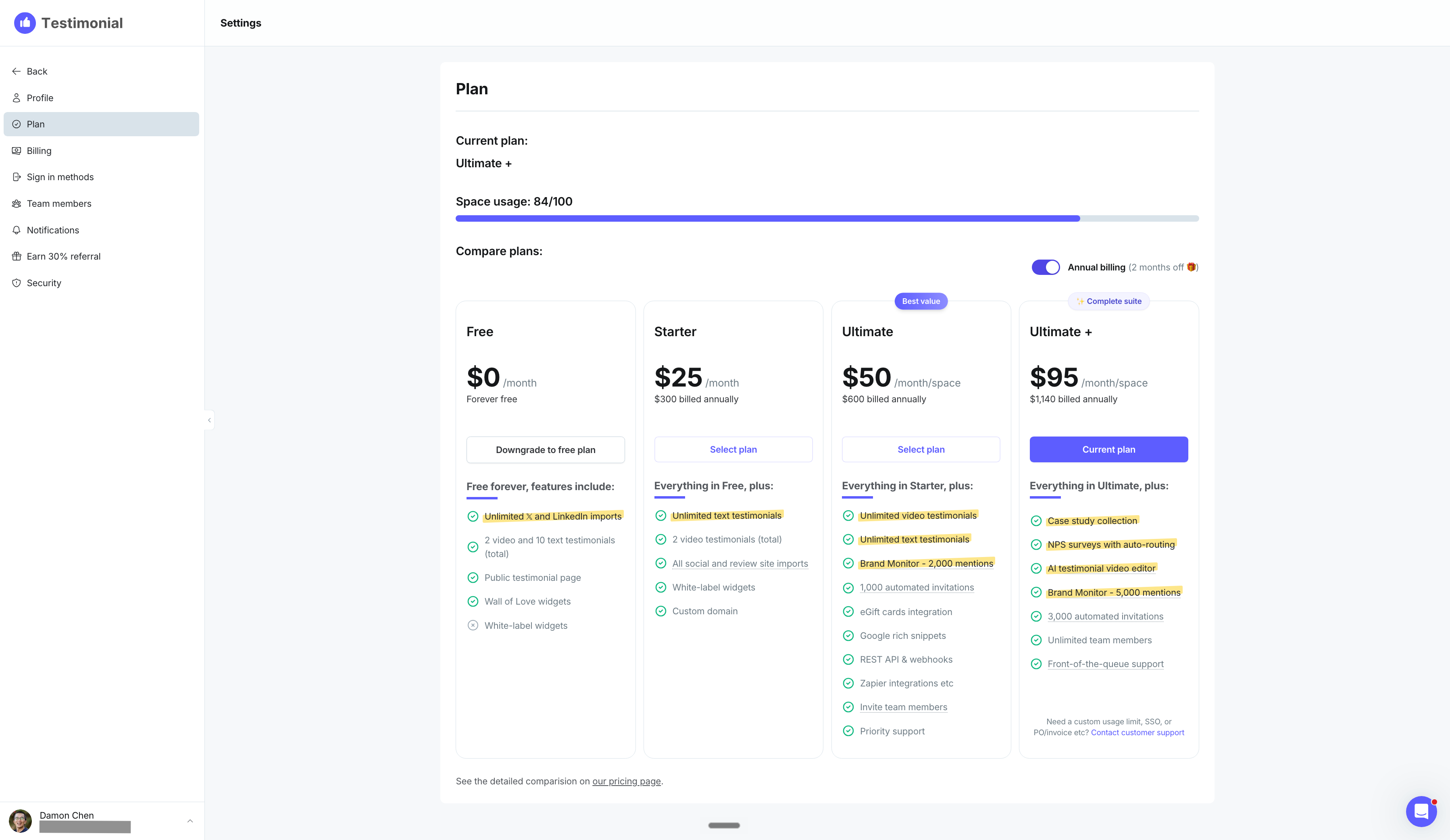Click the Notifications bell icon
This screenshot has height=840, width=1450.
16,230
